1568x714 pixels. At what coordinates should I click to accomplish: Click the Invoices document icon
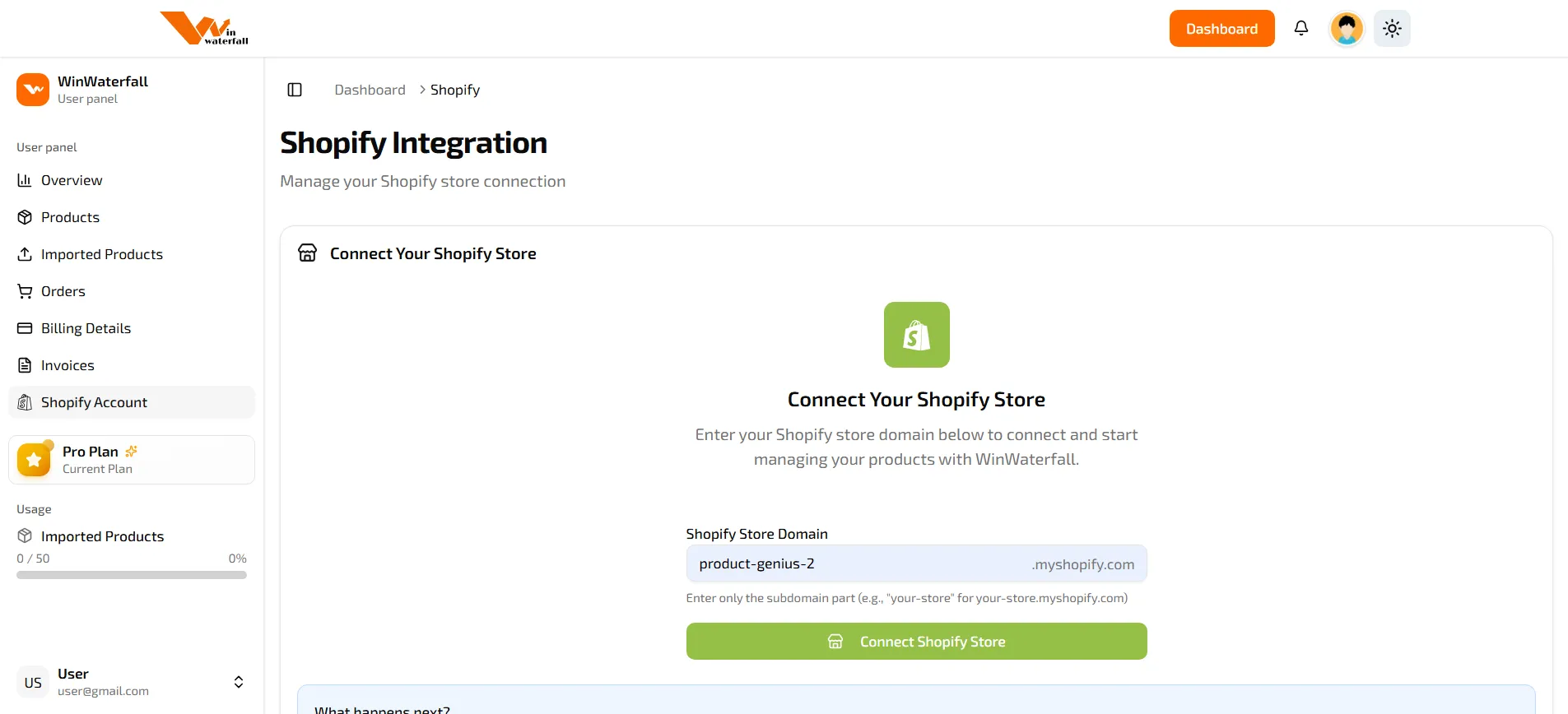[25, 365]
